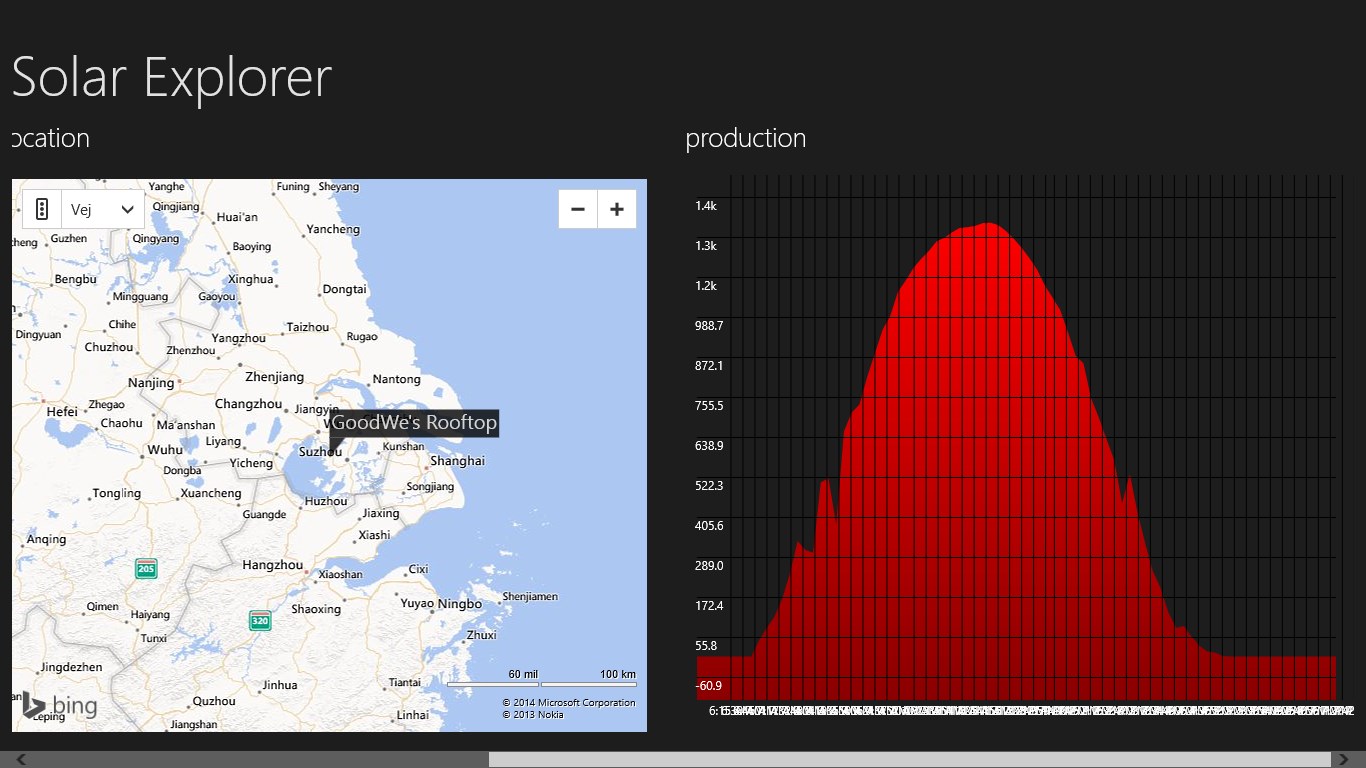Click the highway 320 shield marker
Viewport: 1366px width, 768px height.
tap(260, 621)
